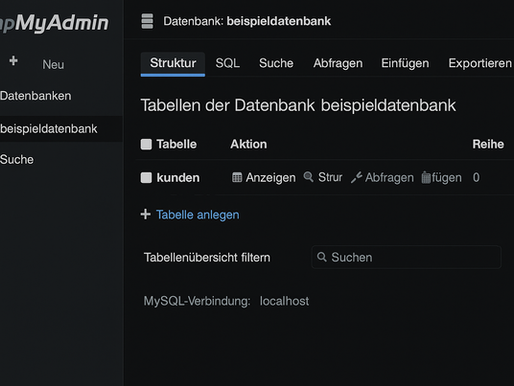Image resolution: width=514 pixels, height=386 pixels.
Task: Click the beispieldatenbank breadcrumb link
Action: pos(279,21)
